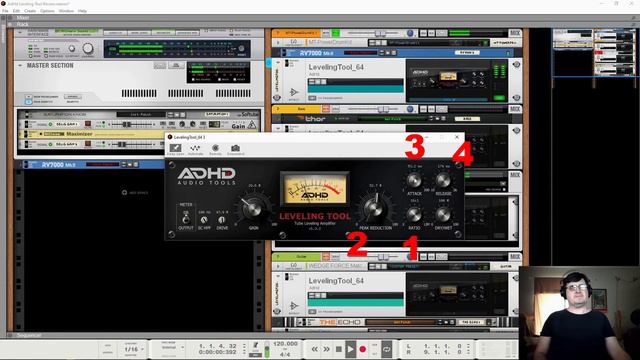640x360 pixels.
Task: Click MIX button on Bass channel
Action: point(515,109)
